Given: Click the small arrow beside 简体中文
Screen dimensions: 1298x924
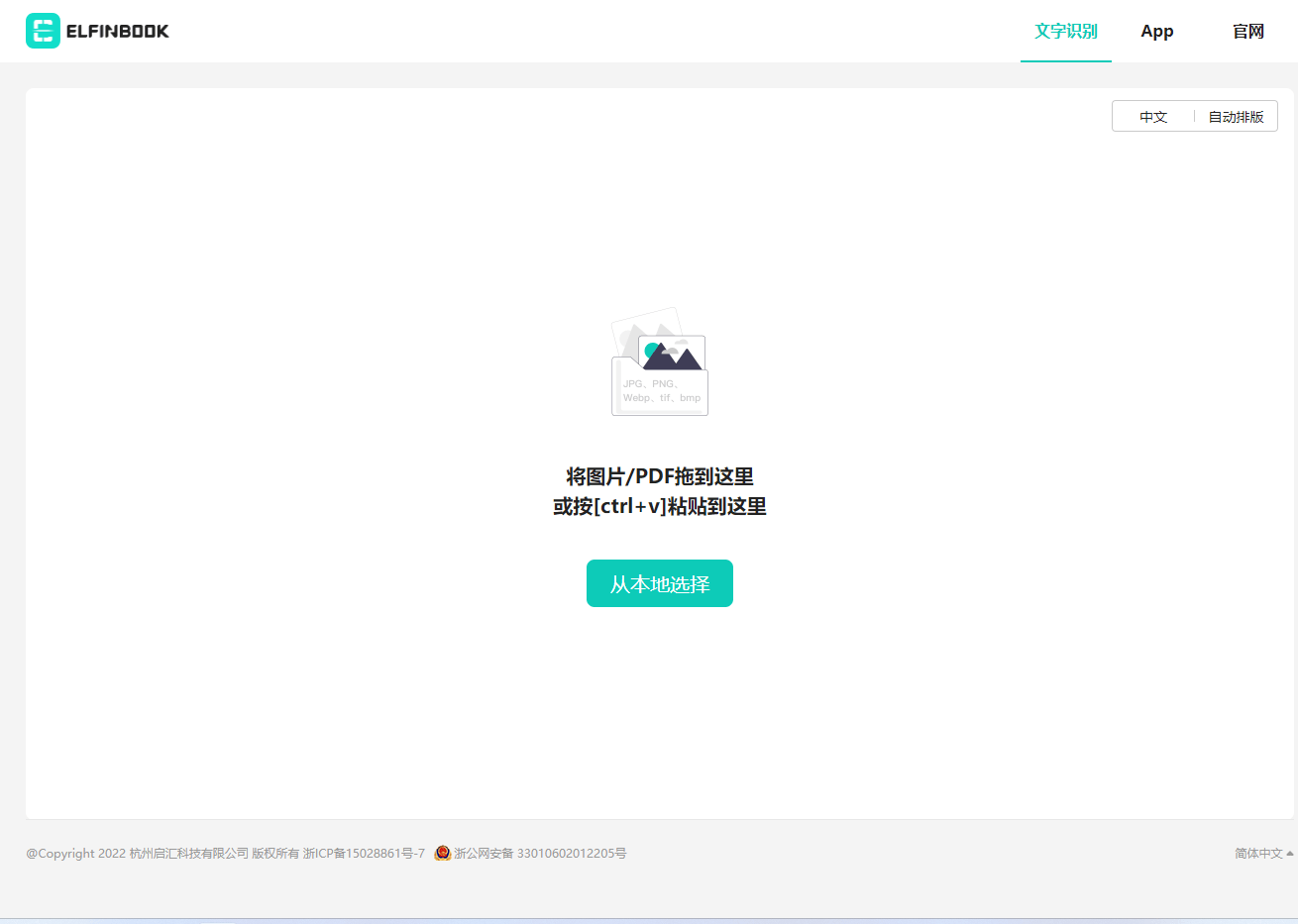Looking at the screenshot, I should point(1289,854).
